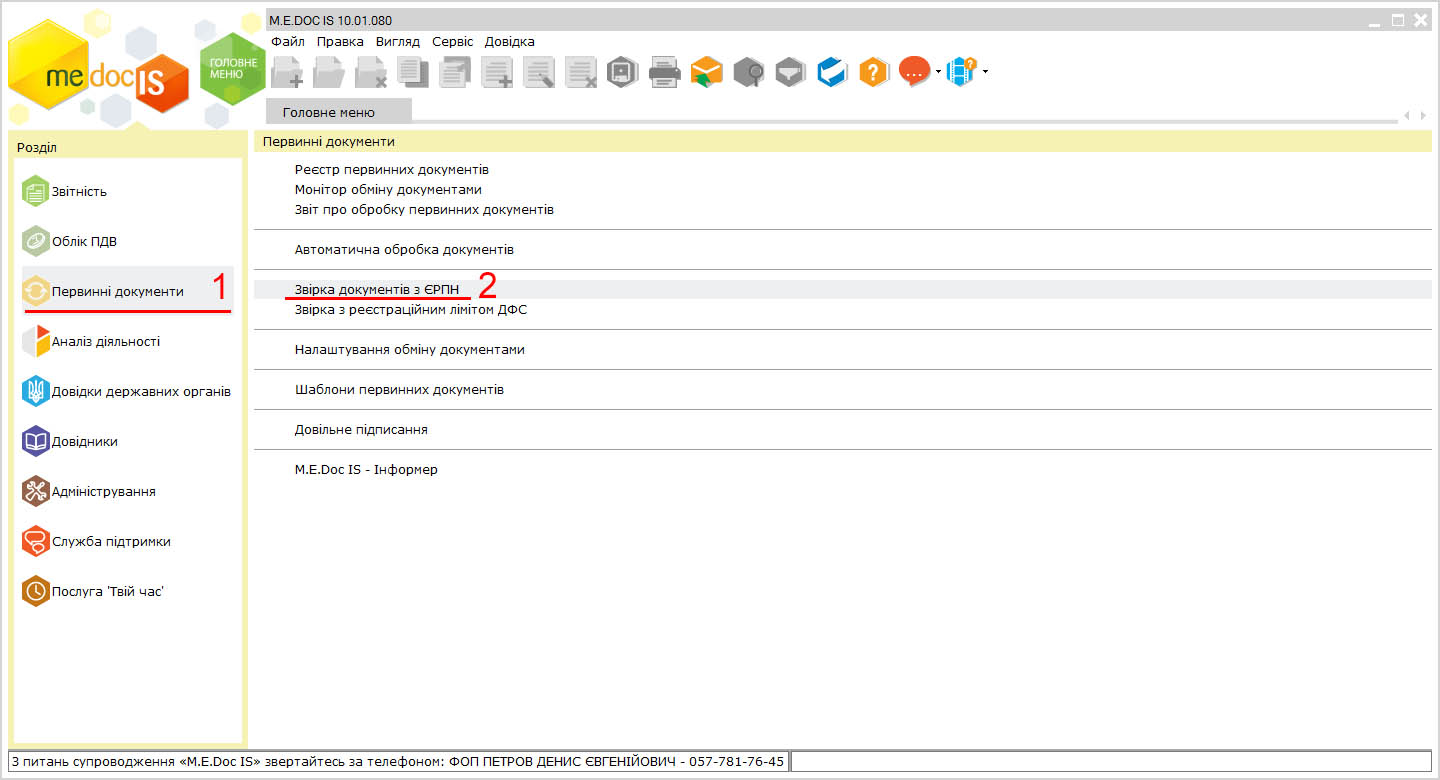The width and height of the screenshot is (1440, 780).
Task: Open Шаблони первинних документів
Action: tap(399, 389)
